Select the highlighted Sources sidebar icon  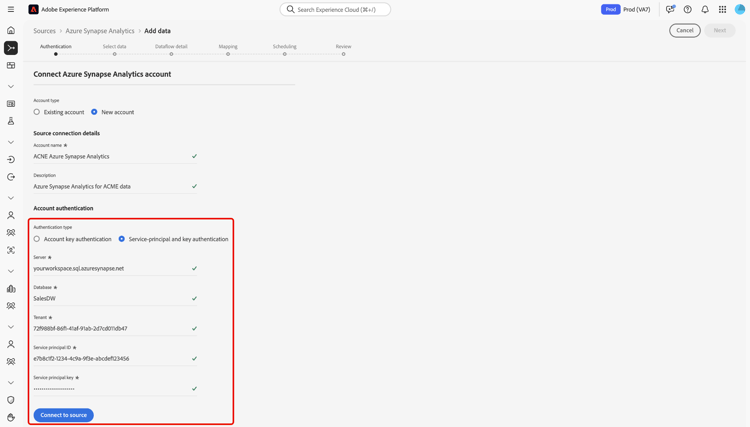coord(11,48)
